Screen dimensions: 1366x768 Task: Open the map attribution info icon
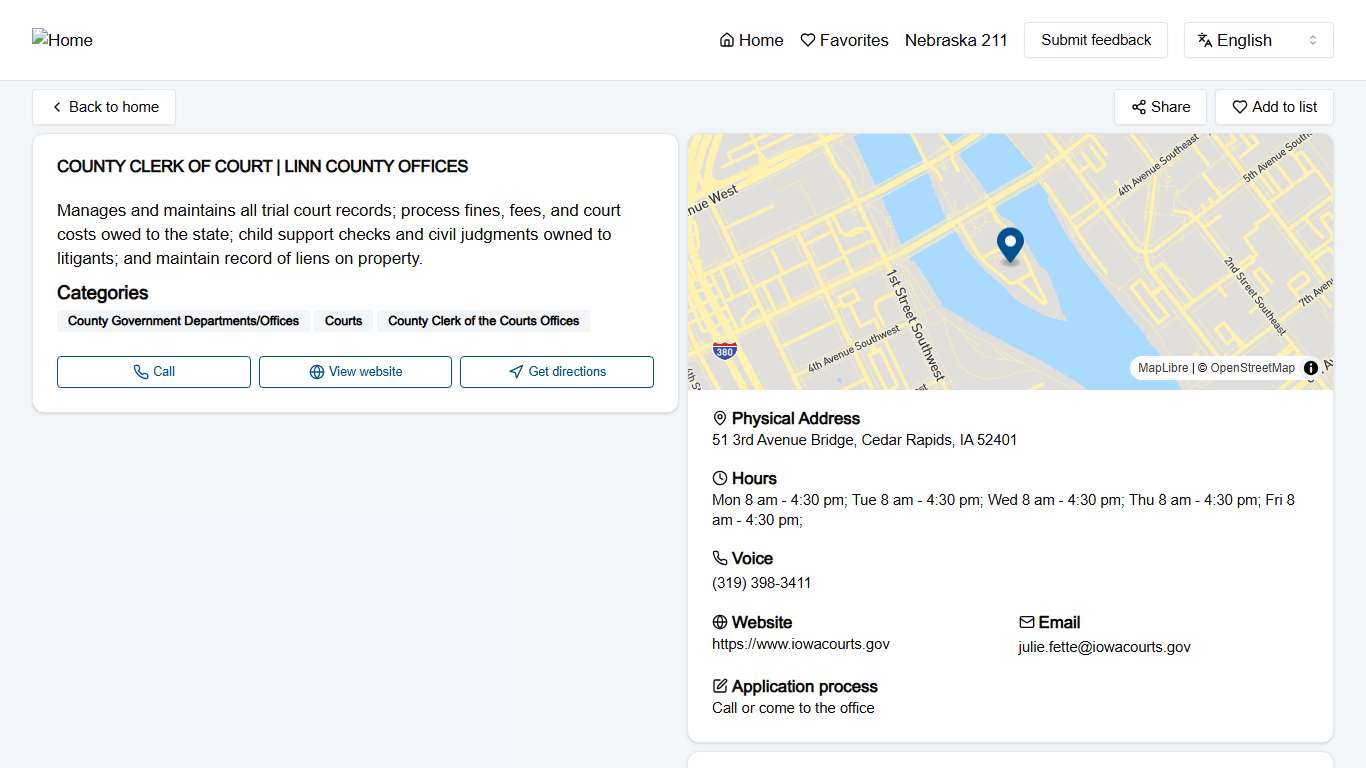click(1310, 368)
